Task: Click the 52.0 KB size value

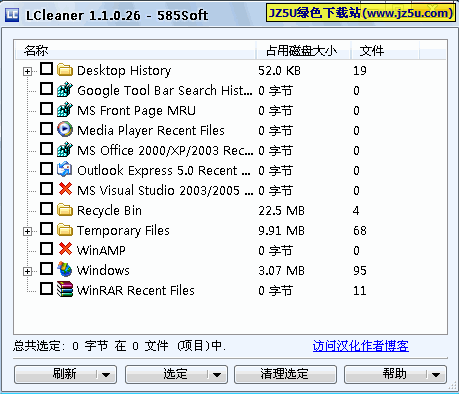Action: (x=279, y=70)
